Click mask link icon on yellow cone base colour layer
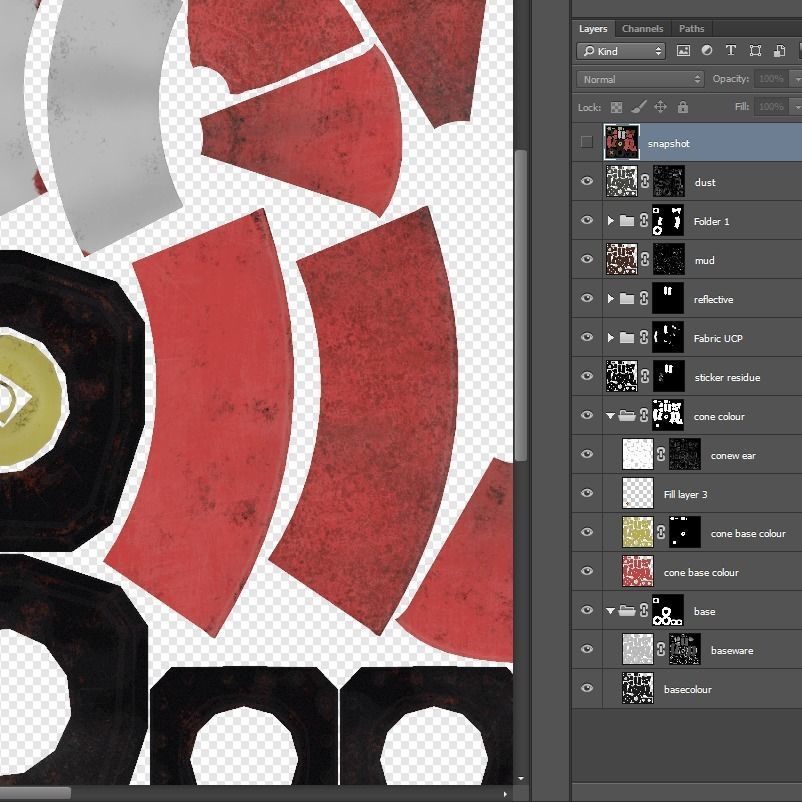 coord(661,532)
